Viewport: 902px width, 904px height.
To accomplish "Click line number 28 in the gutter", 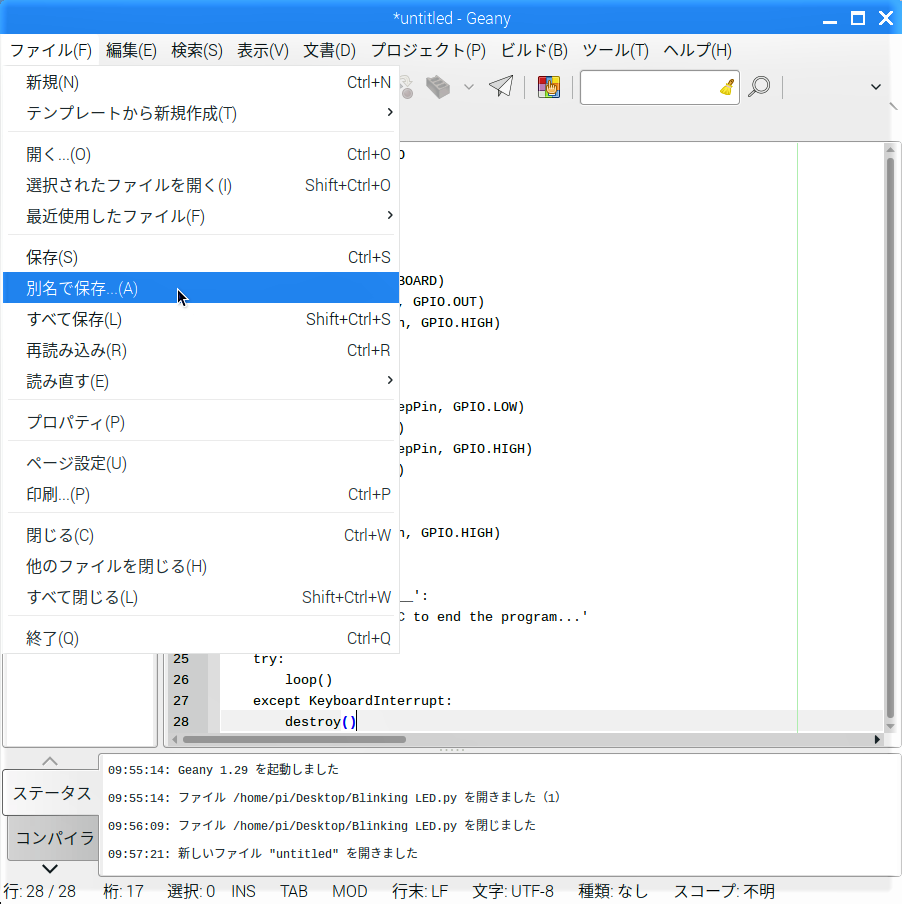I will point(181,722).
